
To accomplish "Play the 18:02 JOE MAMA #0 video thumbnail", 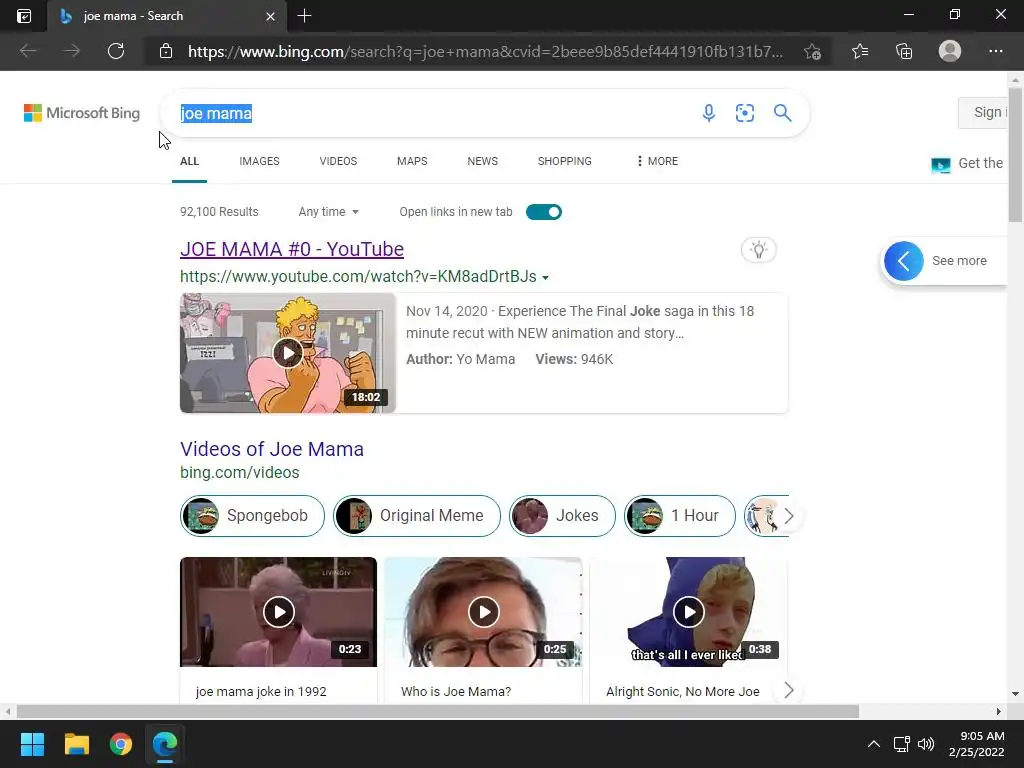I will pyautogui.click(x=288, y=353).
